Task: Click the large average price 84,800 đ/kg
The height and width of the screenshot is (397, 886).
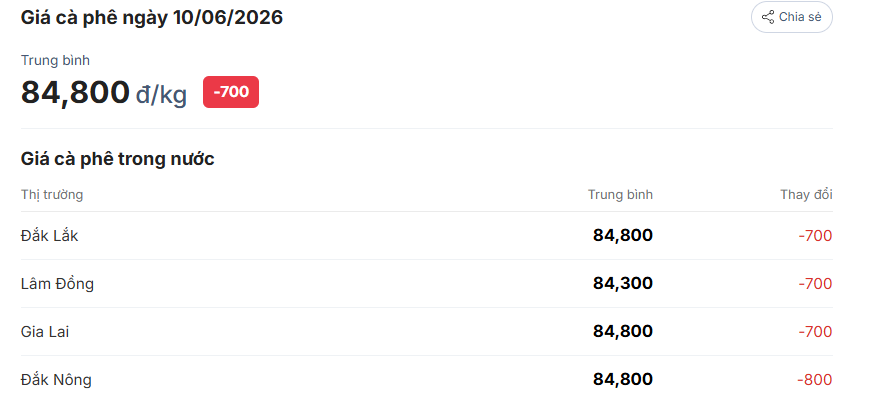Action: [104, 93]
